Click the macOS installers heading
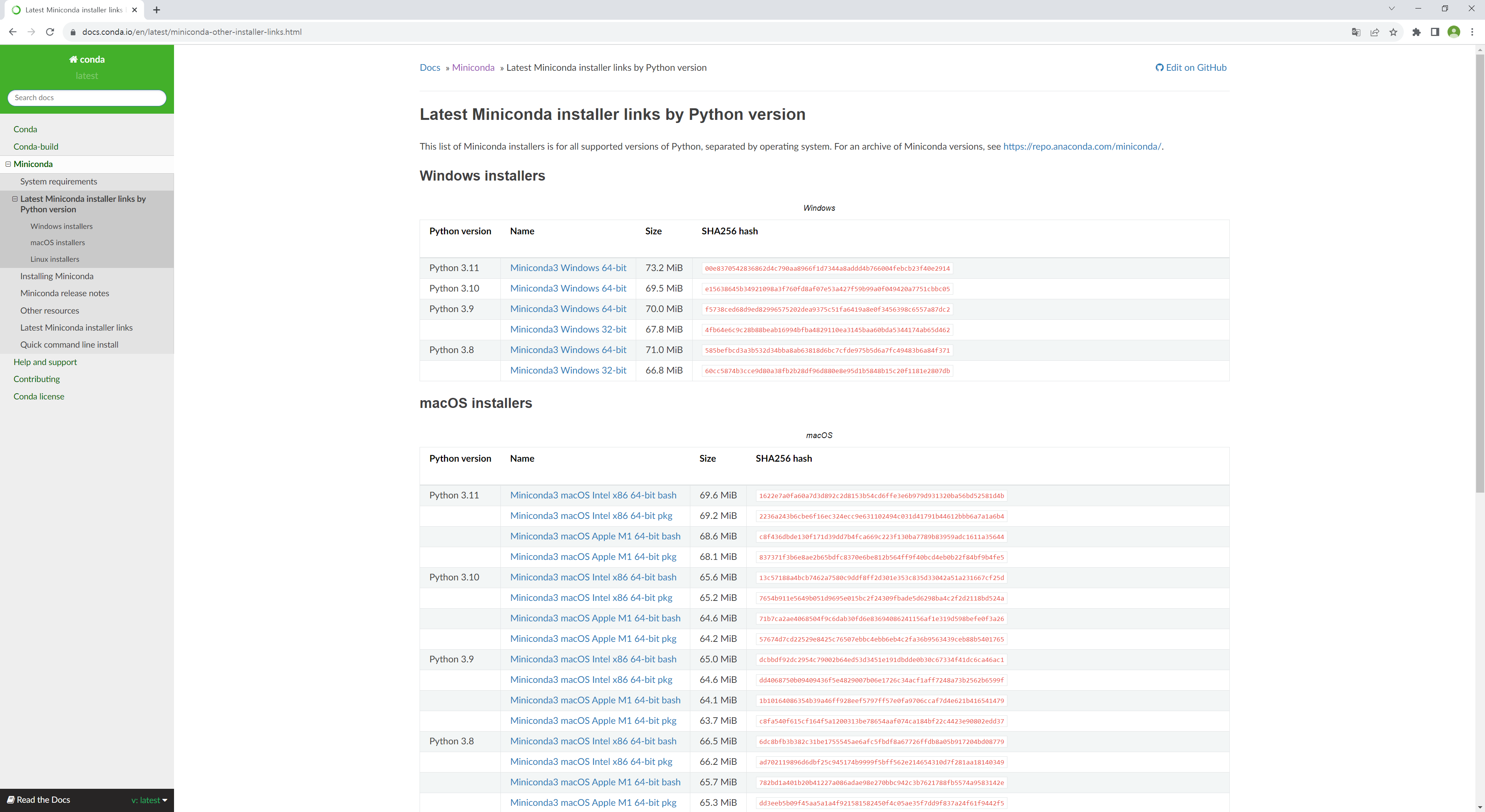 pos(476,403)
